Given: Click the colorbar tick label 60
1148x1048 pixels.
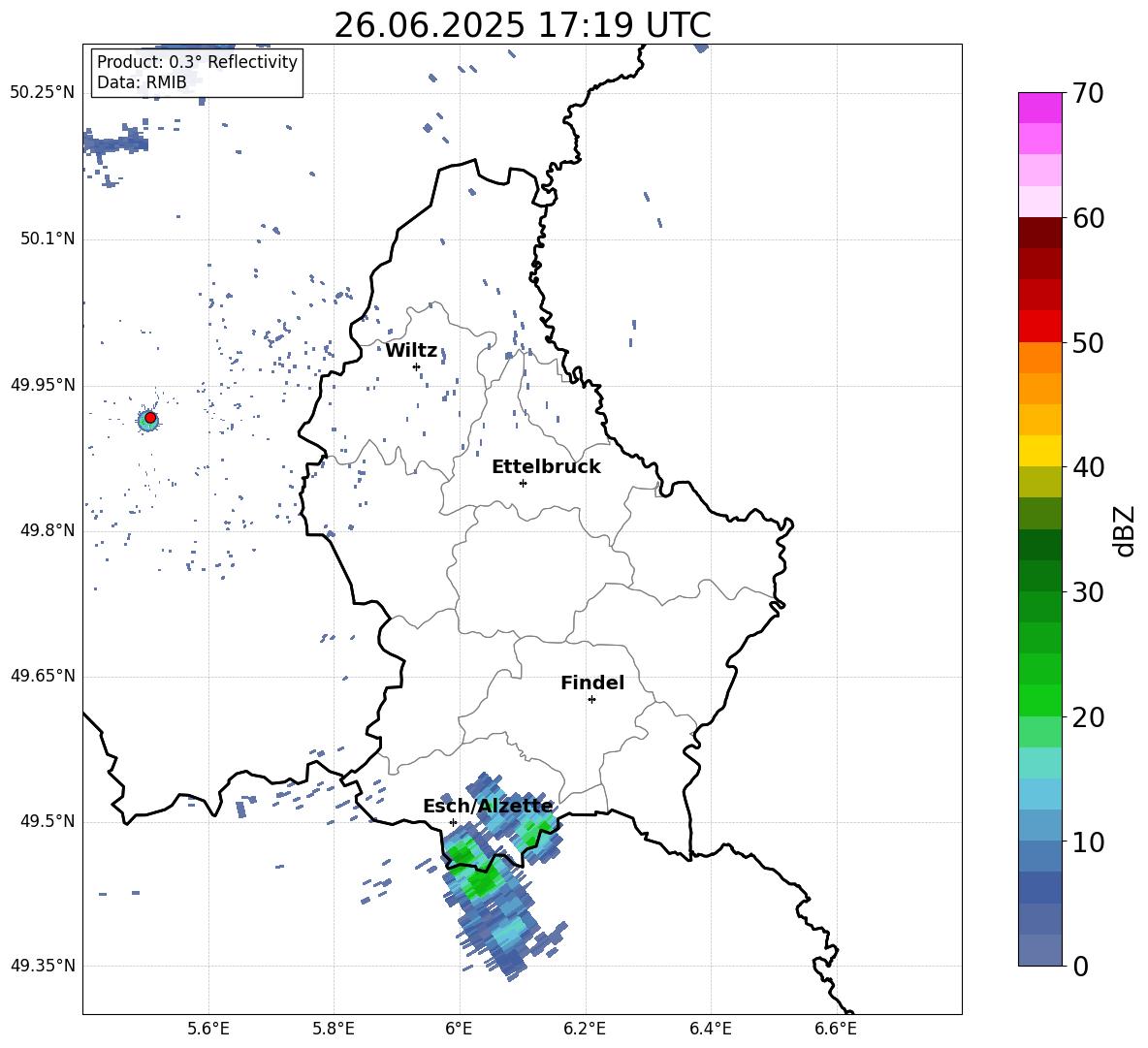Looking at the screenshot, I should 1089,218.
